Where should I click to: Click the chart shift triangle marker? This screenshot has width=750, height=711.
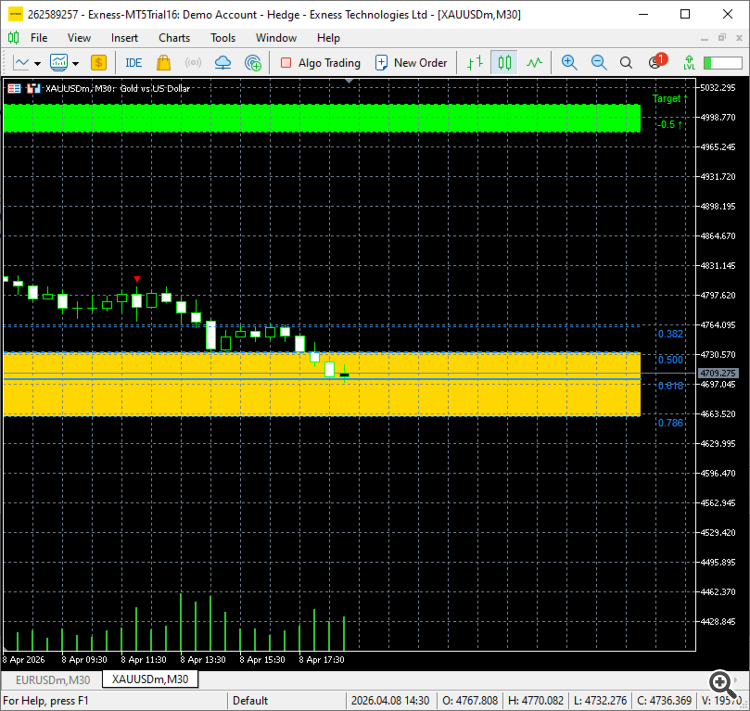349,81
